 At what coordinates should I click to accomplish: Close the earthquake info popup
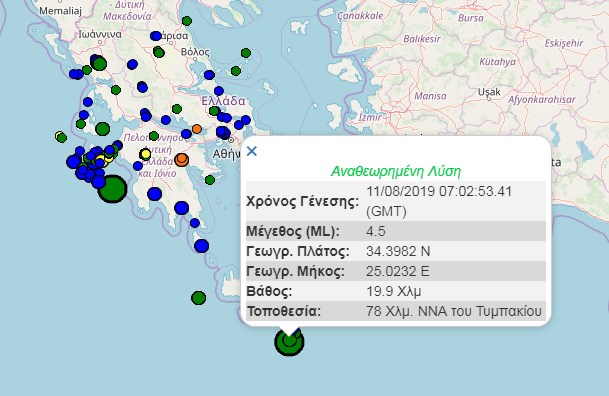252,151
